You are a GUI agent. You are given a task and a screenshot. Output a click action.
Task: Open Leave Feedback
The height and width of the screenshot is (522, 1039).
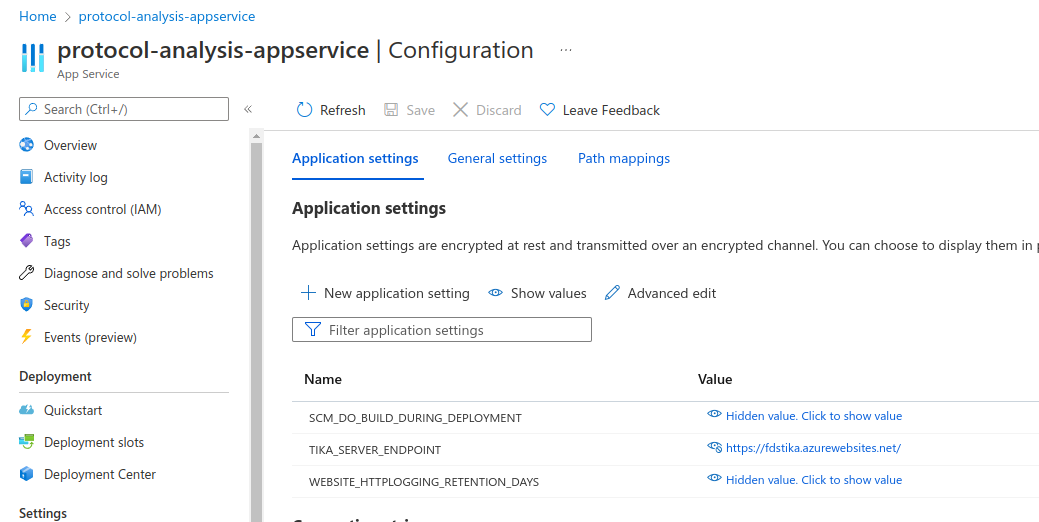point(600,110)
